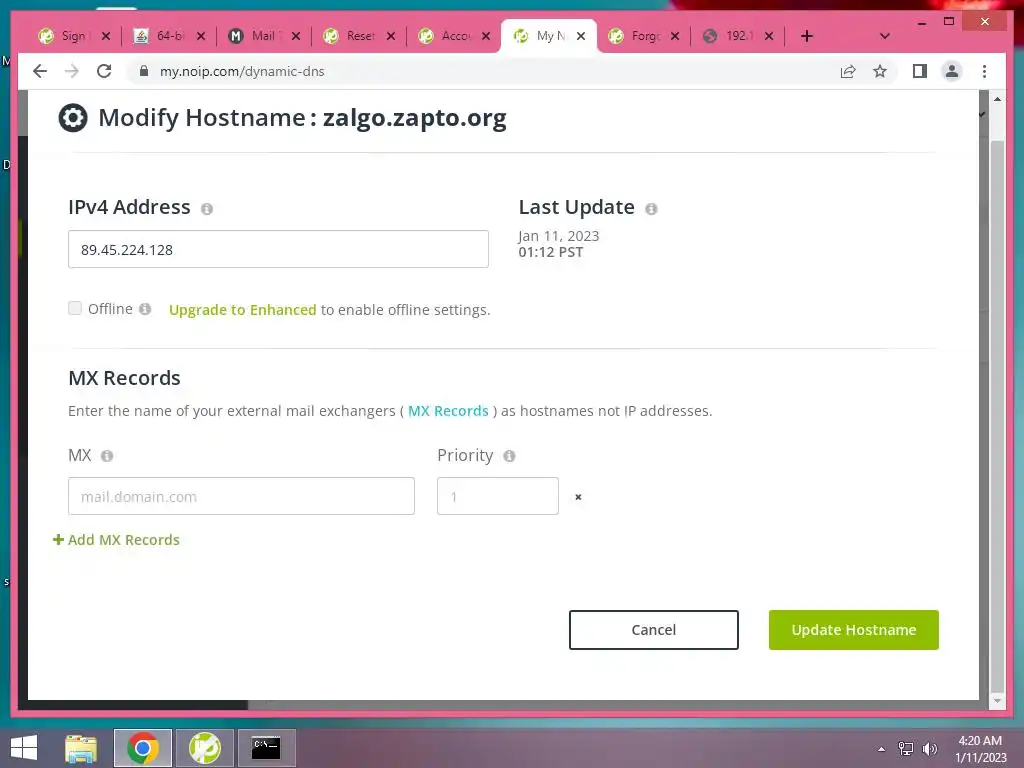Open the browser side panel

click(x=920, y=71)
